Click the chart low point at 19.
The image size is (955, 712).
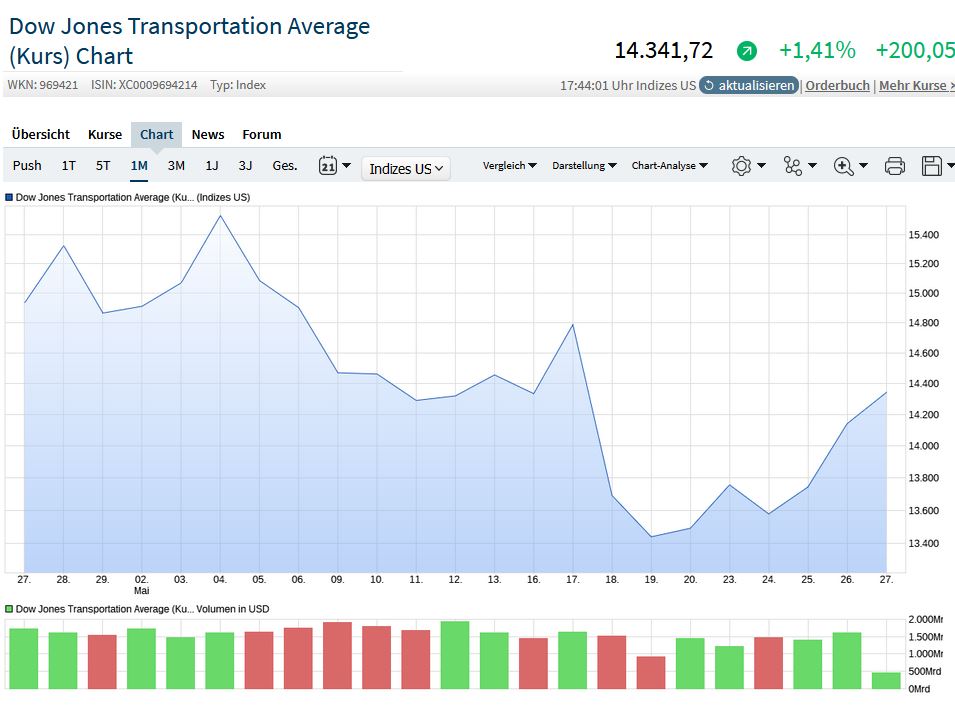point(651,537)
